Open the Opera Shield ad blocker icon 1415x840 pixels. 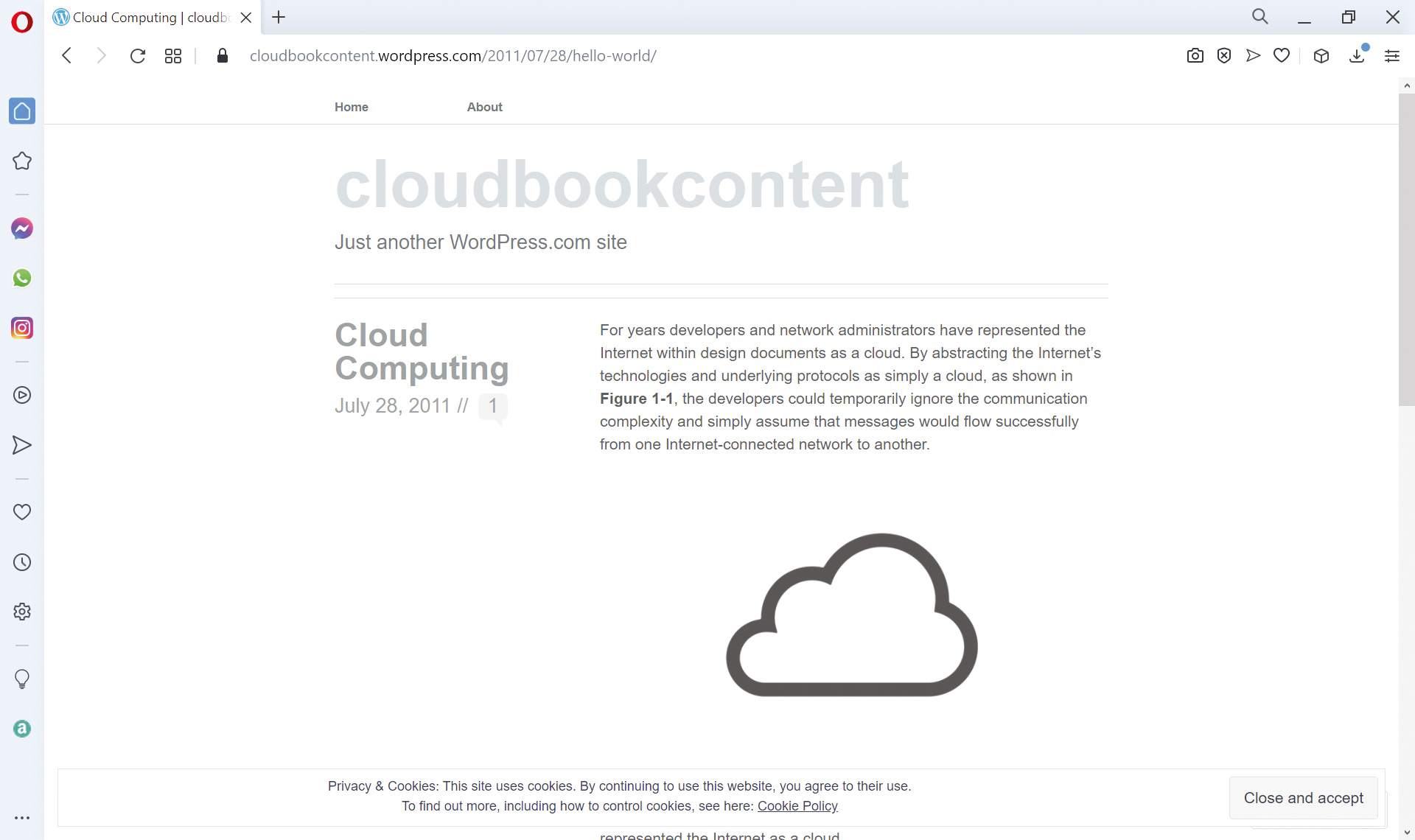(x=1224, y=56)
